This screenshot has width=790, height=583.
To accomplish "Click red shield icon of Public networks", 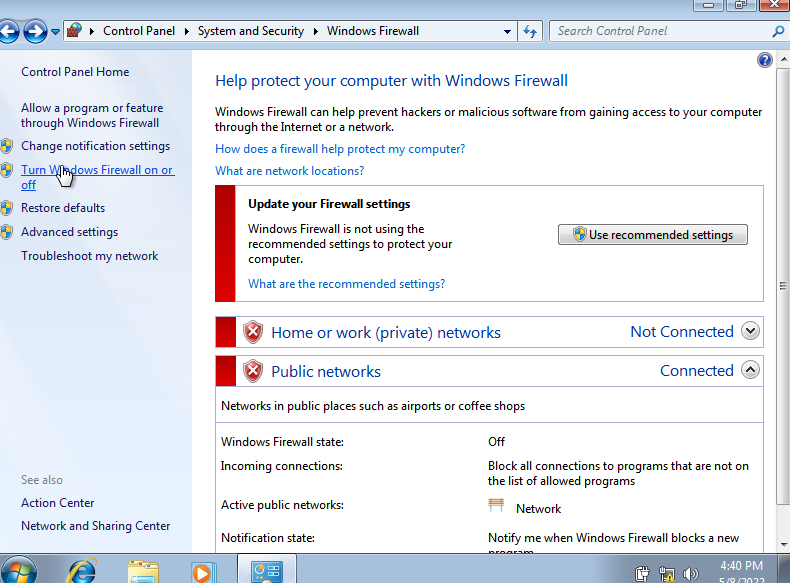I will (x=253, y=371).
